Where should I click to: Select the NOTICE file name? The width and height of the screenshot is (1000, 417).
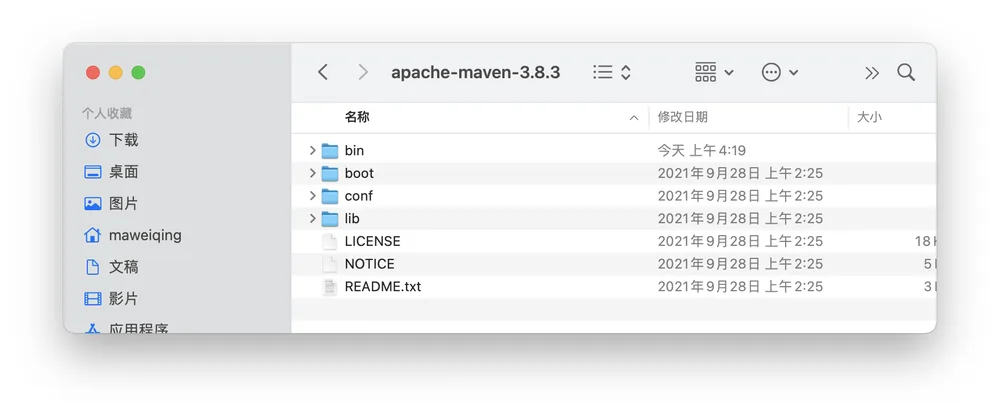tap(369, 264)
